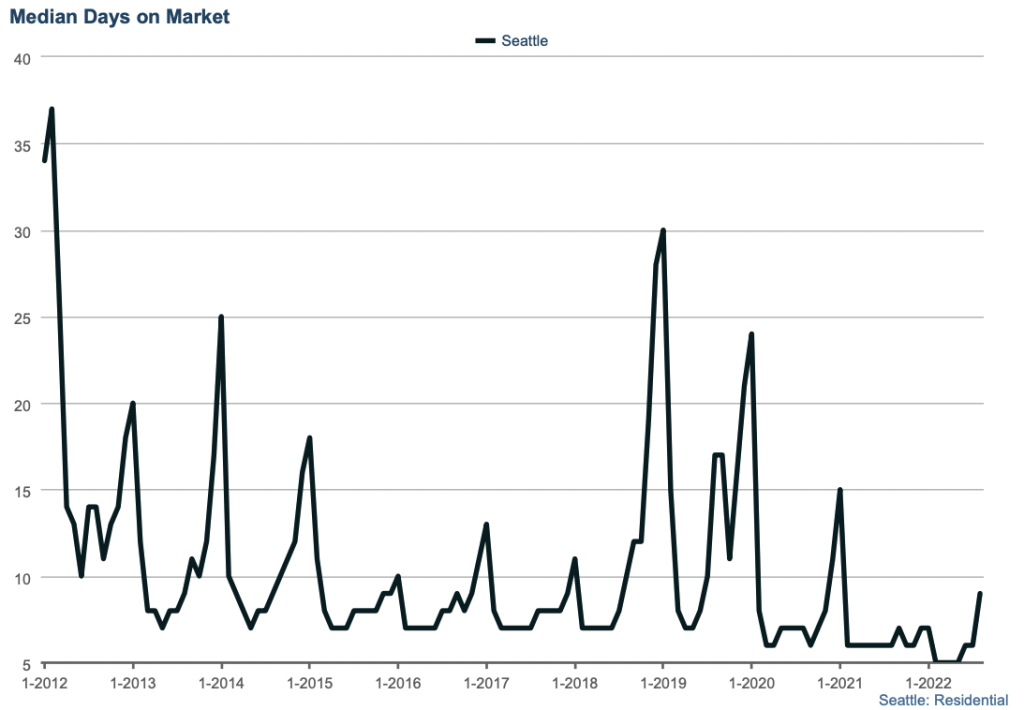Select the 1-2019 x-axis label

click(662, 681)
